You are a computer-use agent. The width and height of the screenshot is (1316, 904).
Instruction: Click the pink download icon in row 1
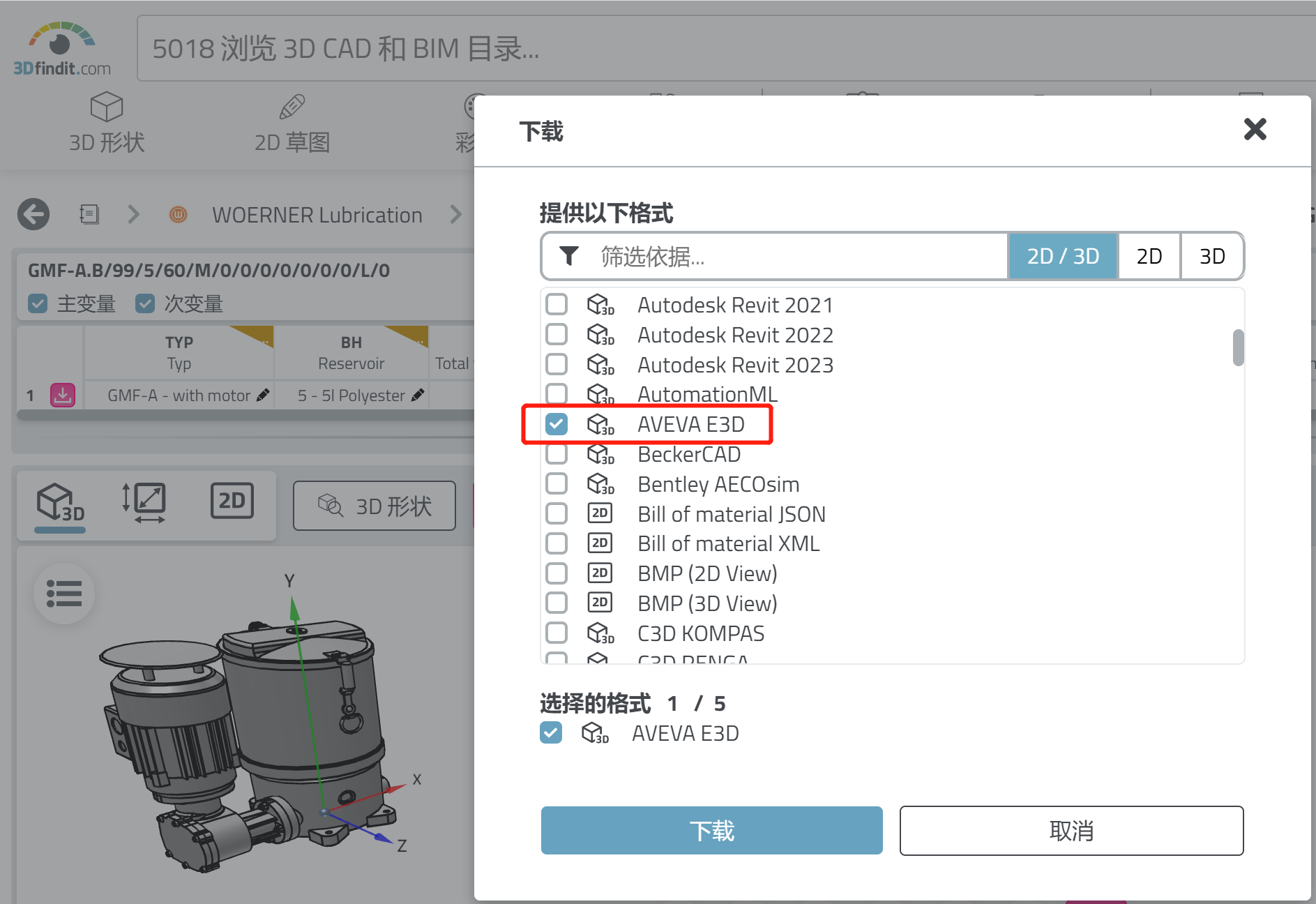click(63, 395)
